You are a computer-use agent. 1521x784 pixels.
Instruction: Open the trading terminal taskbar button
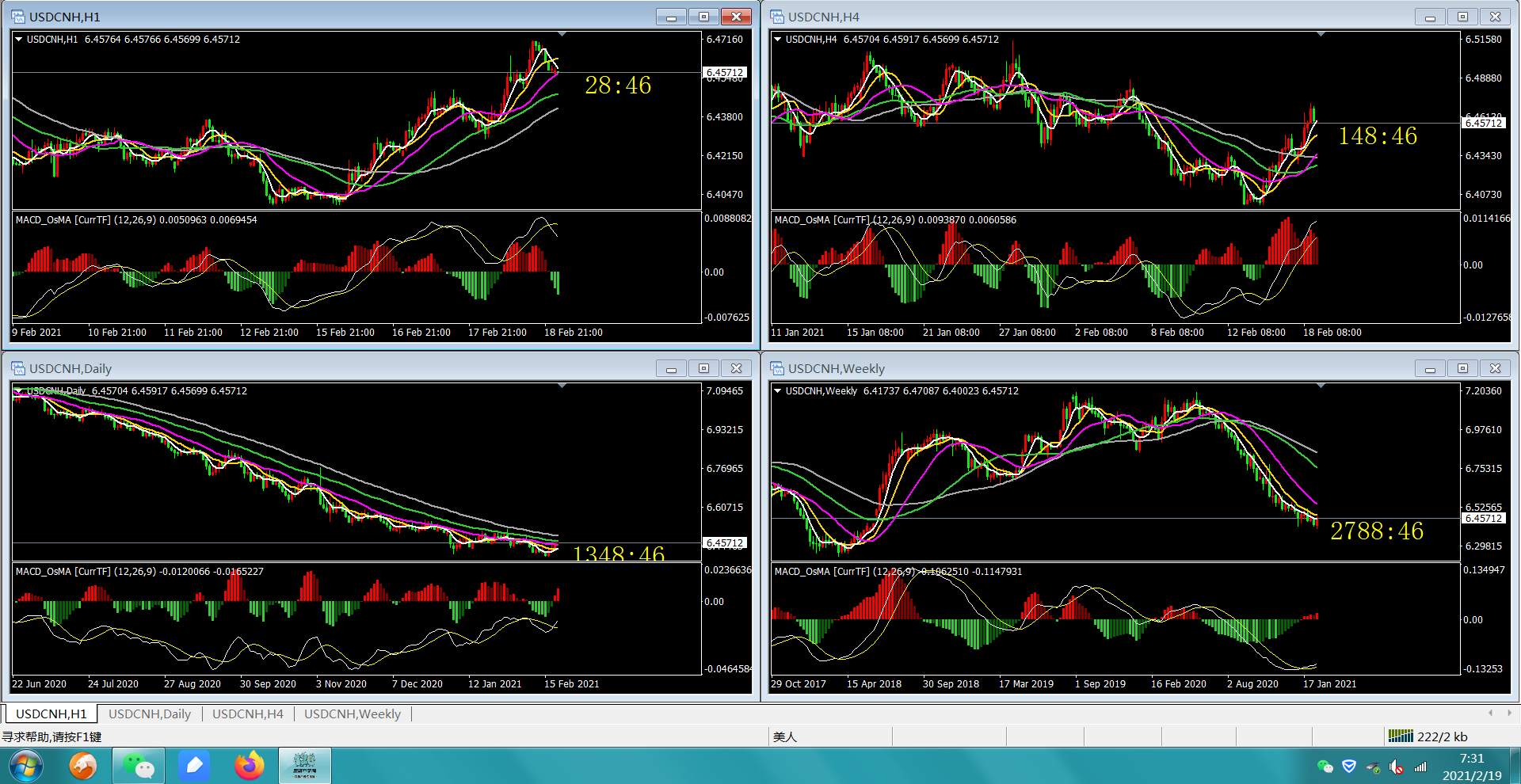[304, 766]
